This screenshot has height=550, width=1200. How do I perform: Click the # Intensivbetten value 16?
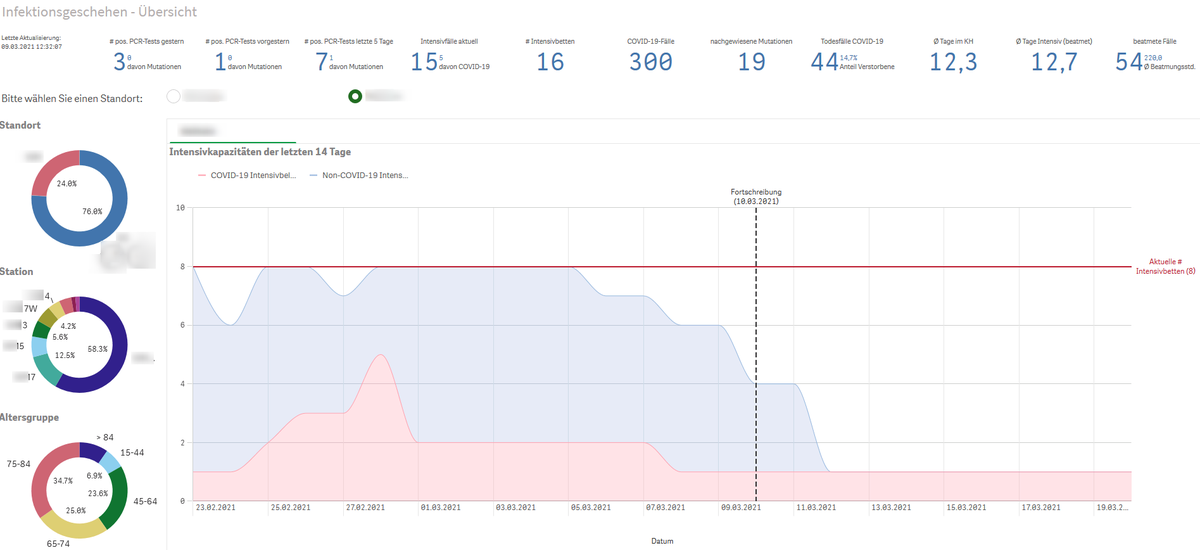[550, 63]
